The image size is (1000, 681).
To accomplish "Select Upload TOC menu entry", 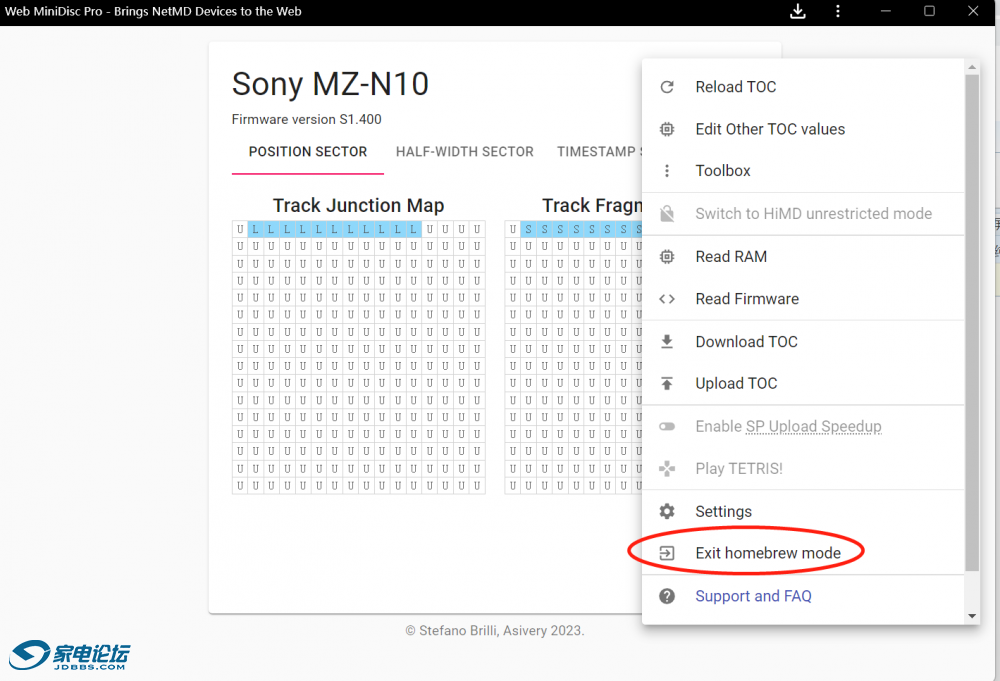I will tap(803, 383).
